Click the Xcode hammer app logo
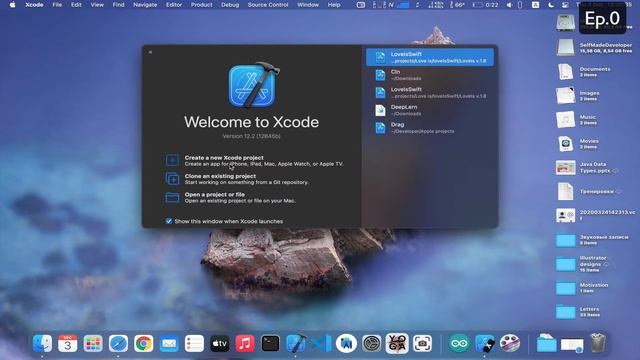640x360 pixels. pos(253,85)
